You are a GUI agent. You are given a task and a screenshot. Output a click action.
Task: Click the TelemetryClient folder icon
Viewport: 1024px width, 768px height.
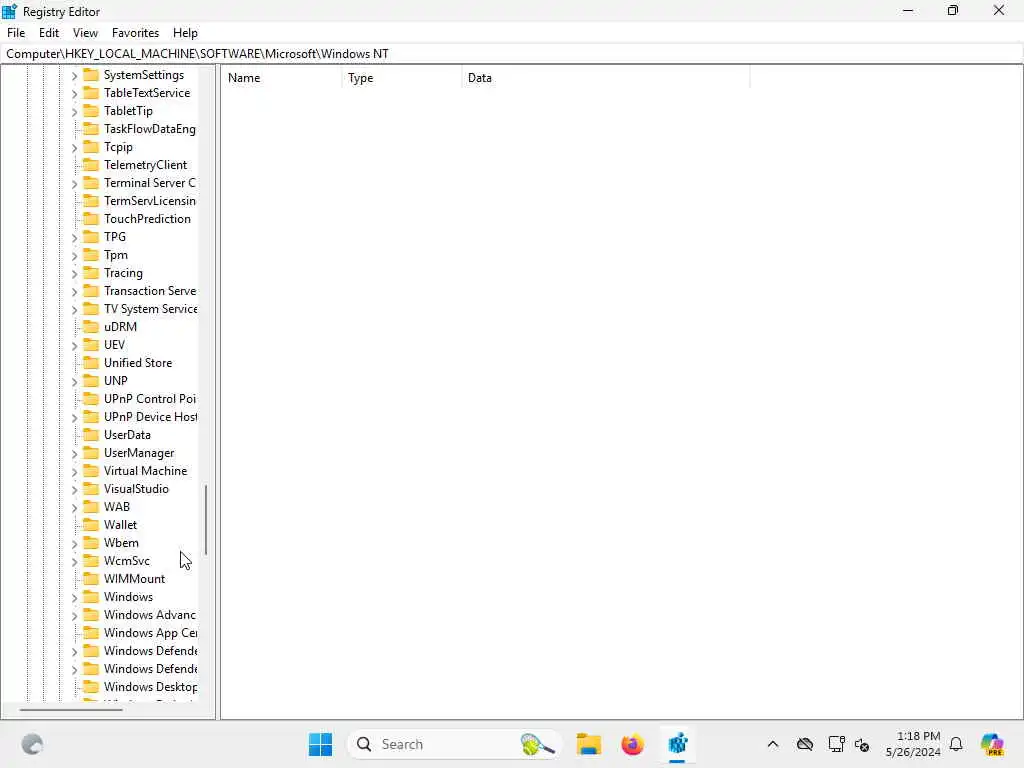[91, 165]
